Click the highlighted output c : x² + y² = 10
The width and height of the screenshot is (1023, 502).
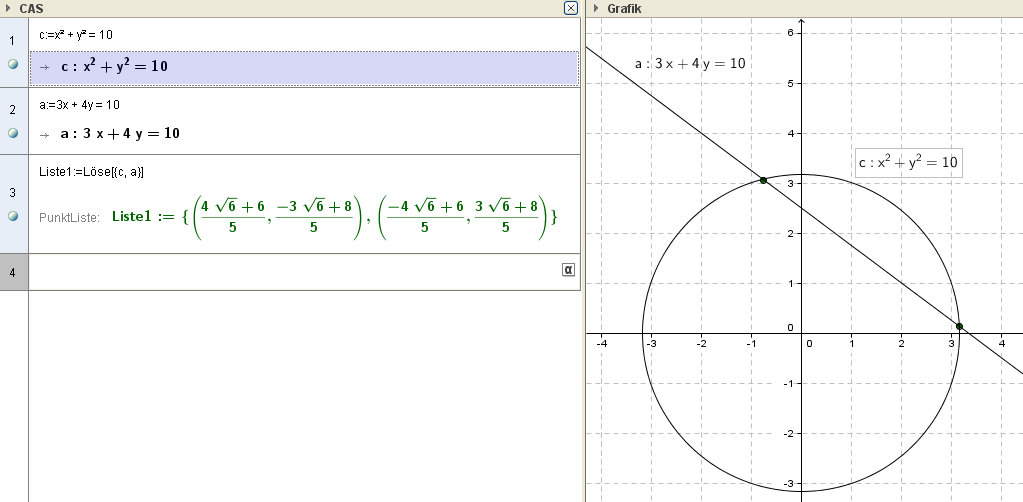(114, 67)
